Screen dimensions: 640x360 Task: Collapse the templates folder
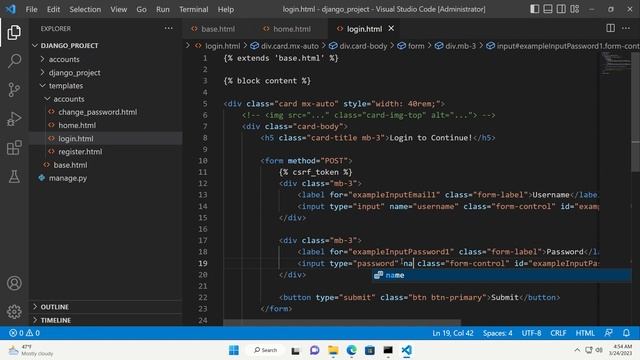(42, 86)
